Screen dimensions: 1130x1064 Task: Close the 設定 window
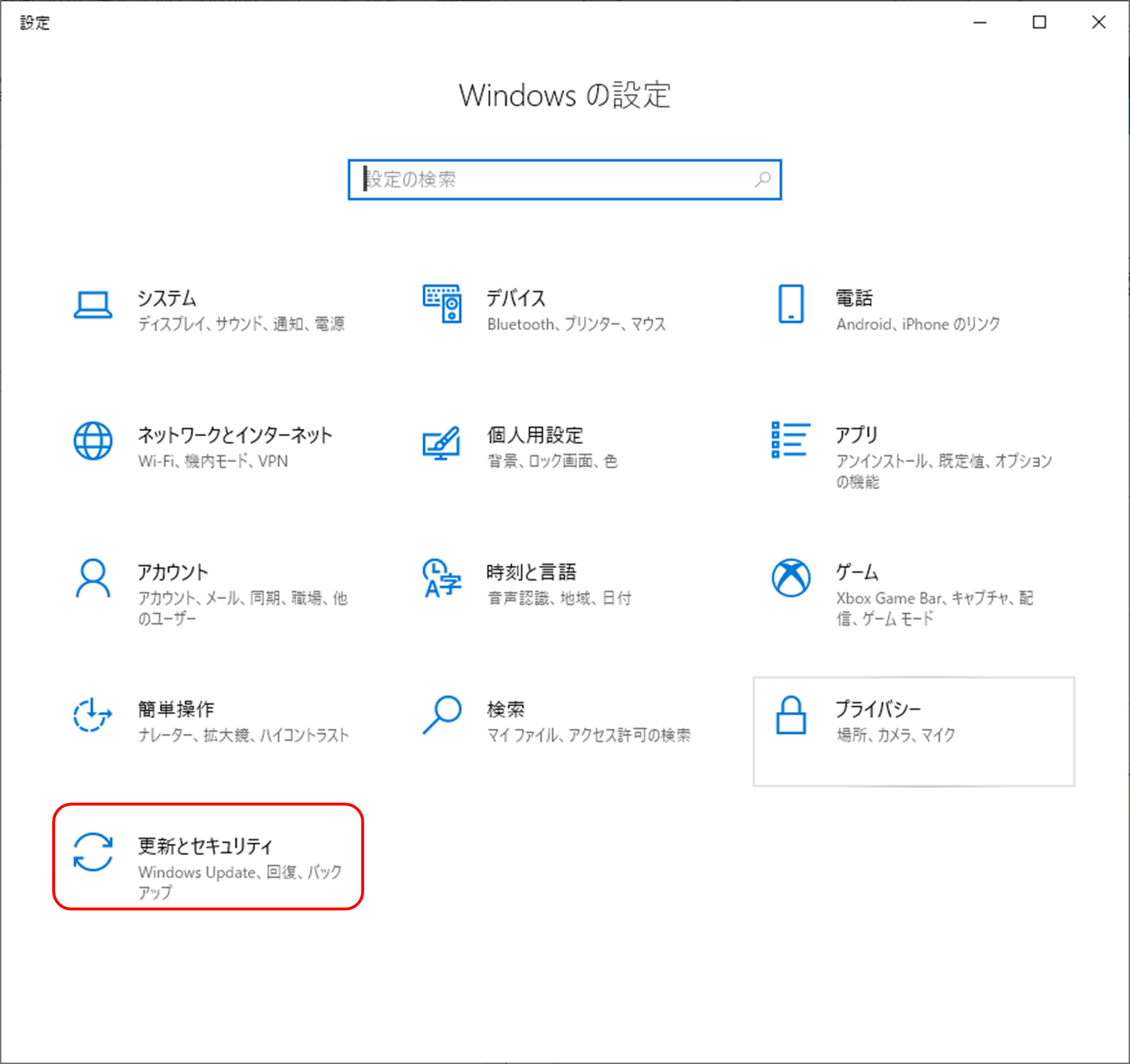click(1099, 23)
